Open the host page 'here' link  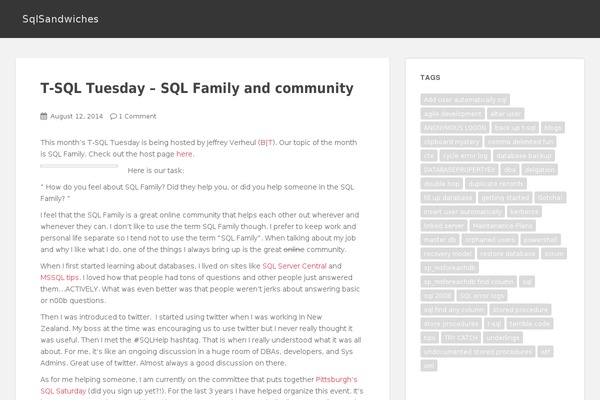pos(184,154)
